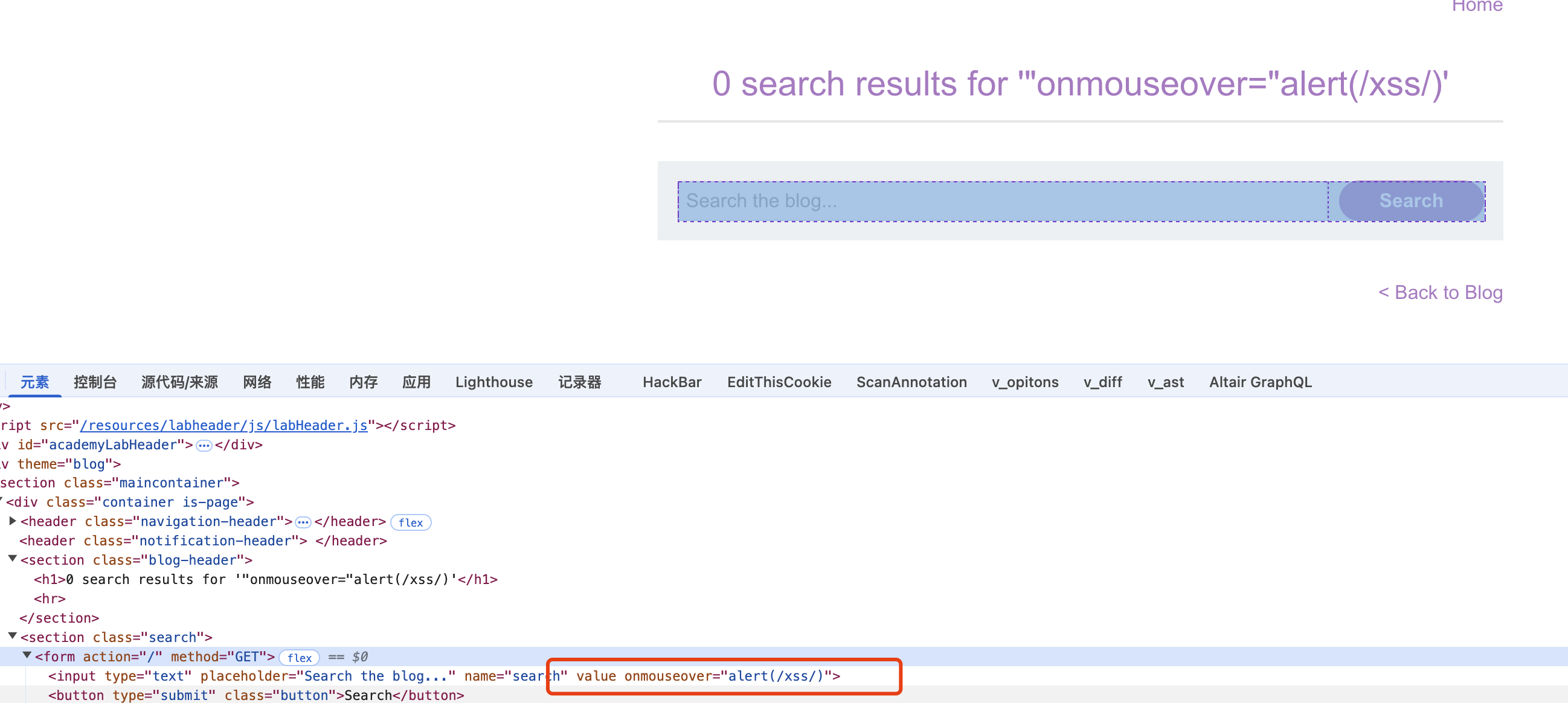Click flex badge beside form element
1568x703 pixels.
(x=299, y=657)
